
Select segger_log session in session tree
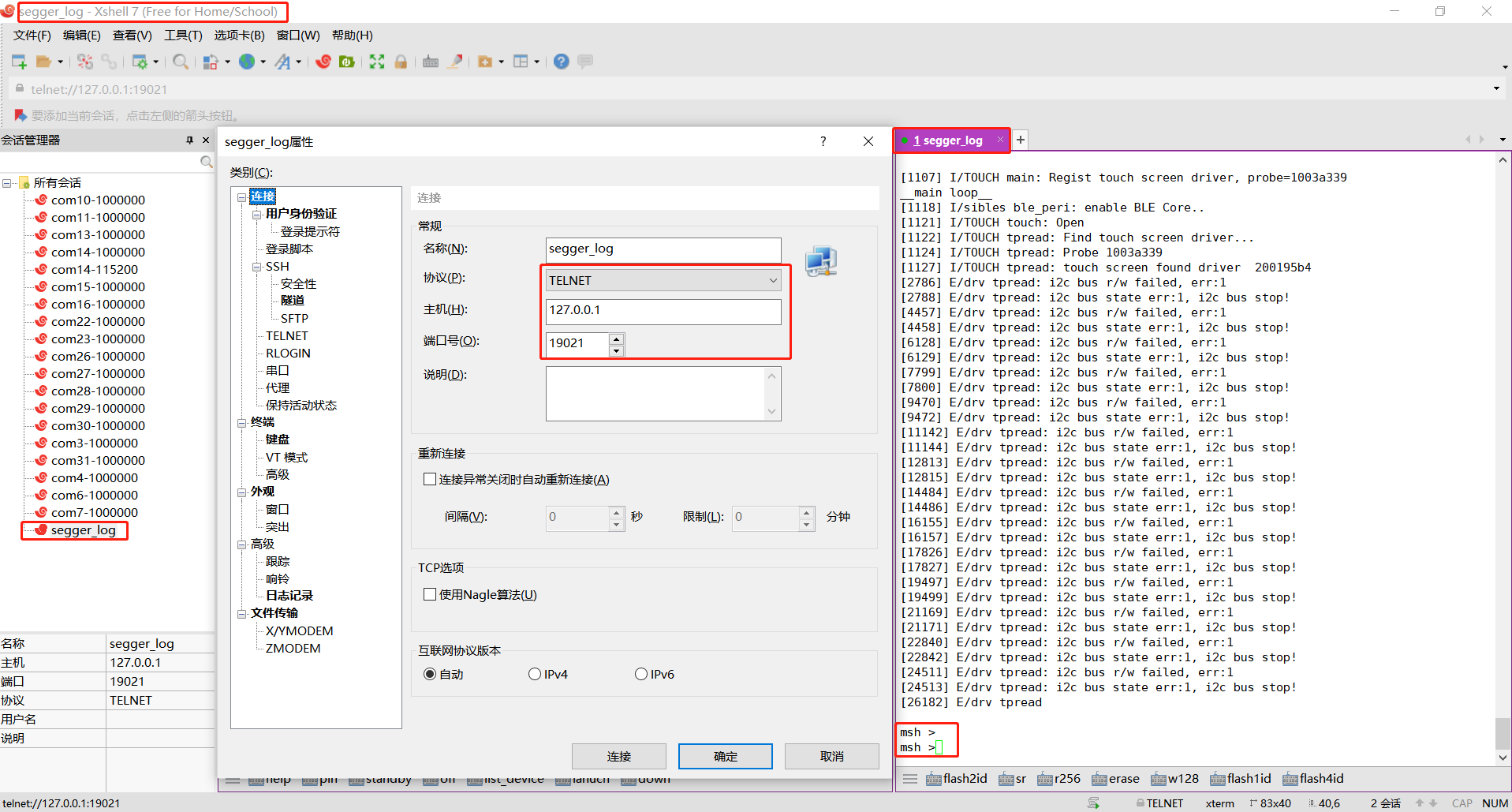pyautogui.click(x=84, y=530)
